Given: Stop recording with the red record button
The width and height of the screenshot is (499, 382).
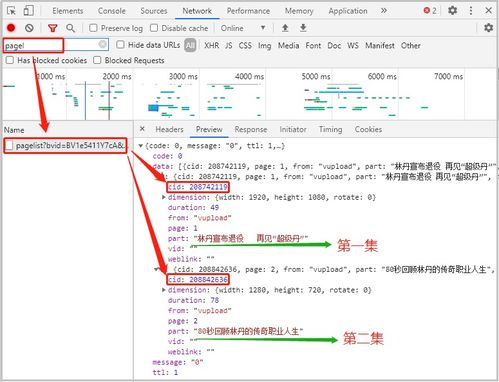Looking at the screenshot, I should [11, 28].
